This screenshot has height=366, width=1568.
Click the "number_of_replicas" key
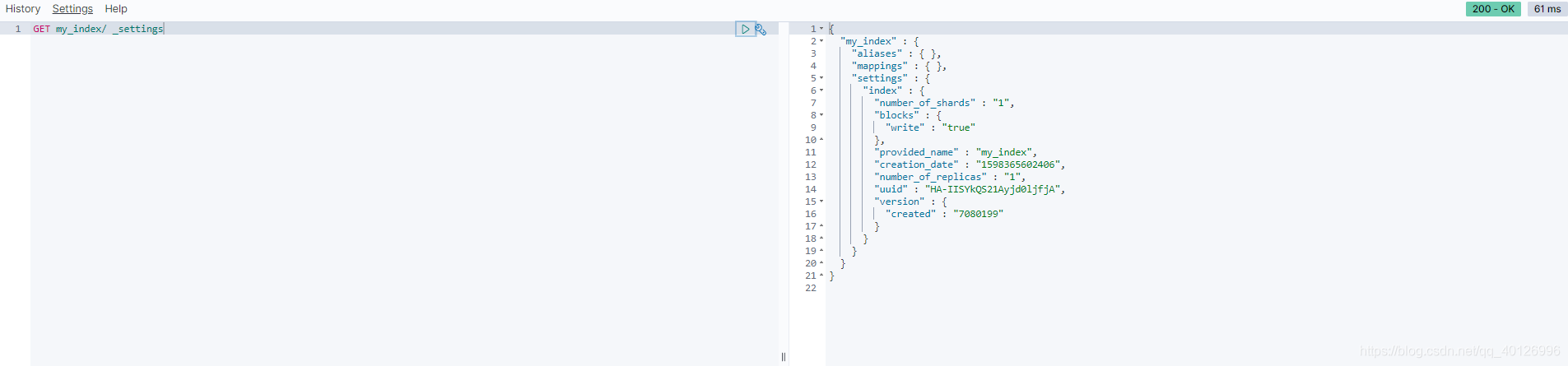pos(930,177)
